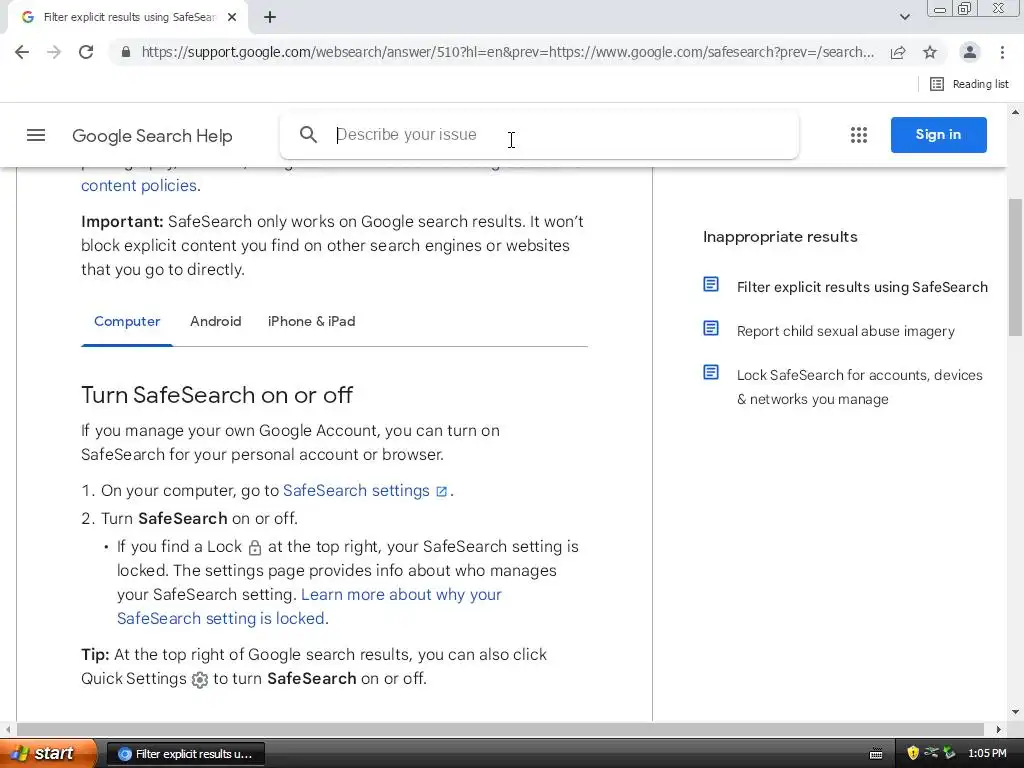The image size is (1024, 768).
Task: Click the security shield tray icon
Action: 913,754
